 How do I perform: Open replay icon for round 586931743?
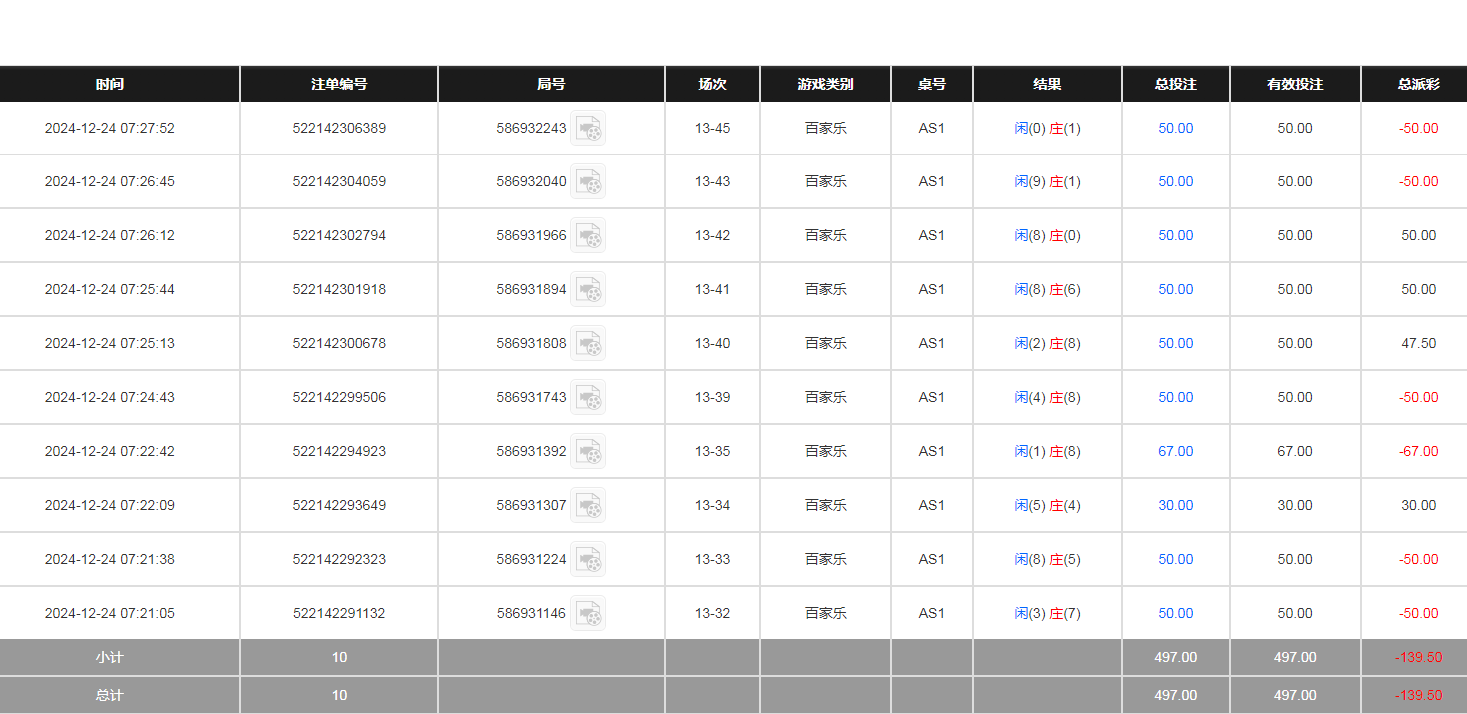(588, 397)
